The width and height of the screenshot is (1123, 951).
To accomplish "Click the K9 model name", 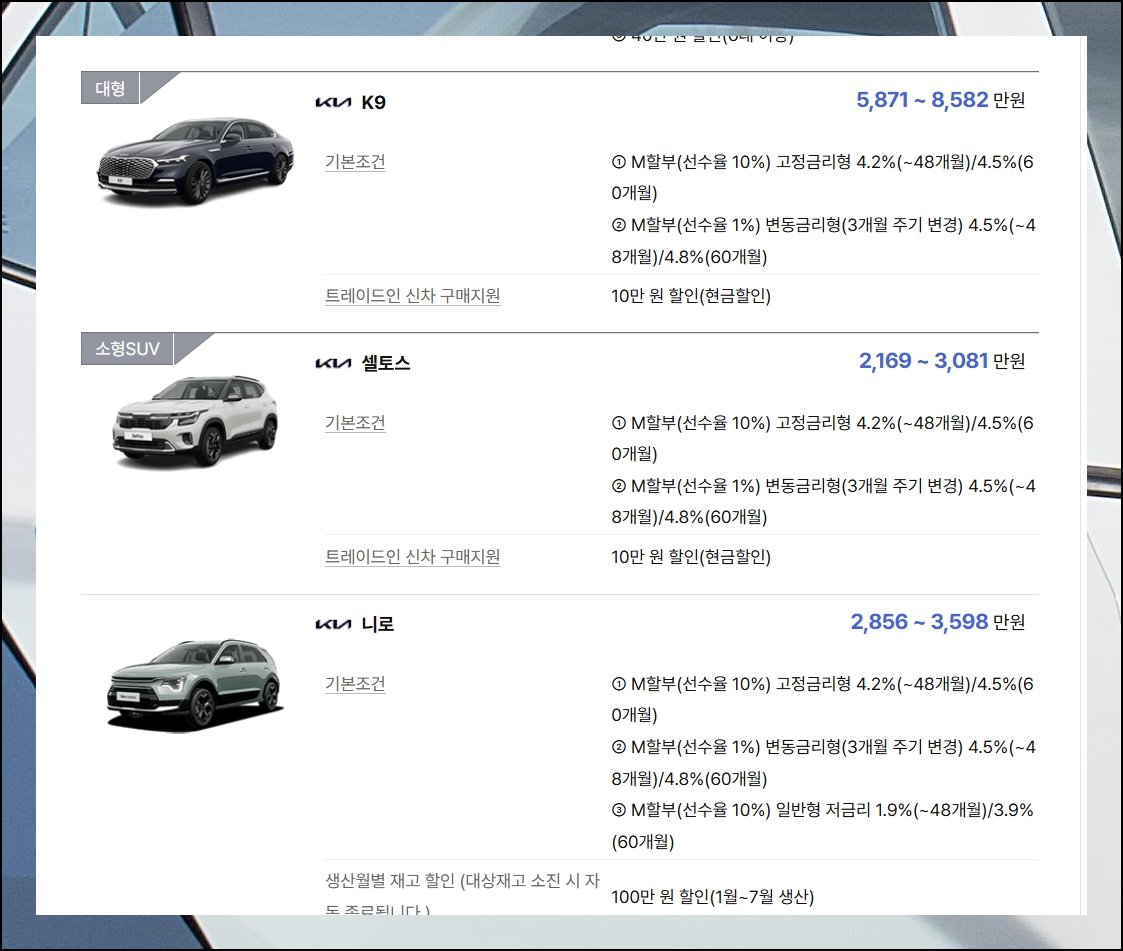I will click(x=373, y=102).
